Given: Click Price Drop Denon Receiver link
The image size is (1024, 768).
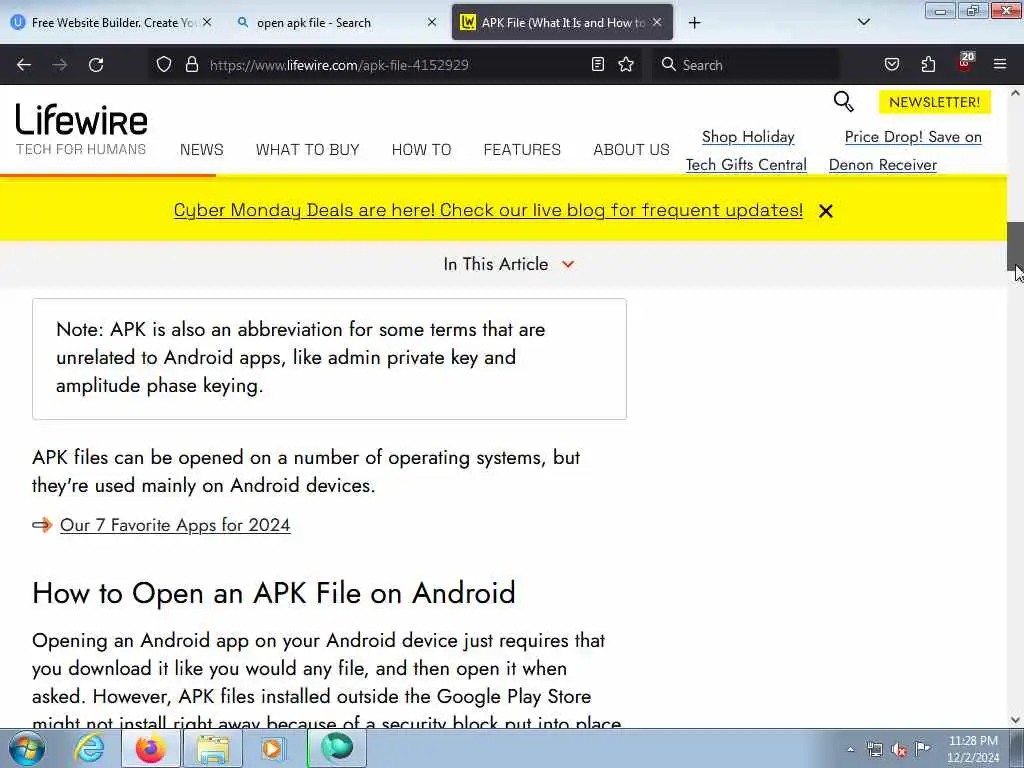Looking at the screenshot, I should coord(905,151).
